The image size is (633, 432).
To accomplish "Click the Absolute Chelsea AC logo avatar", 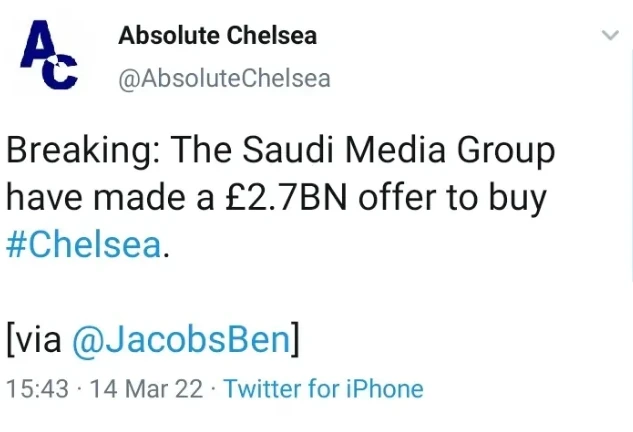I will tap(50, 57).
